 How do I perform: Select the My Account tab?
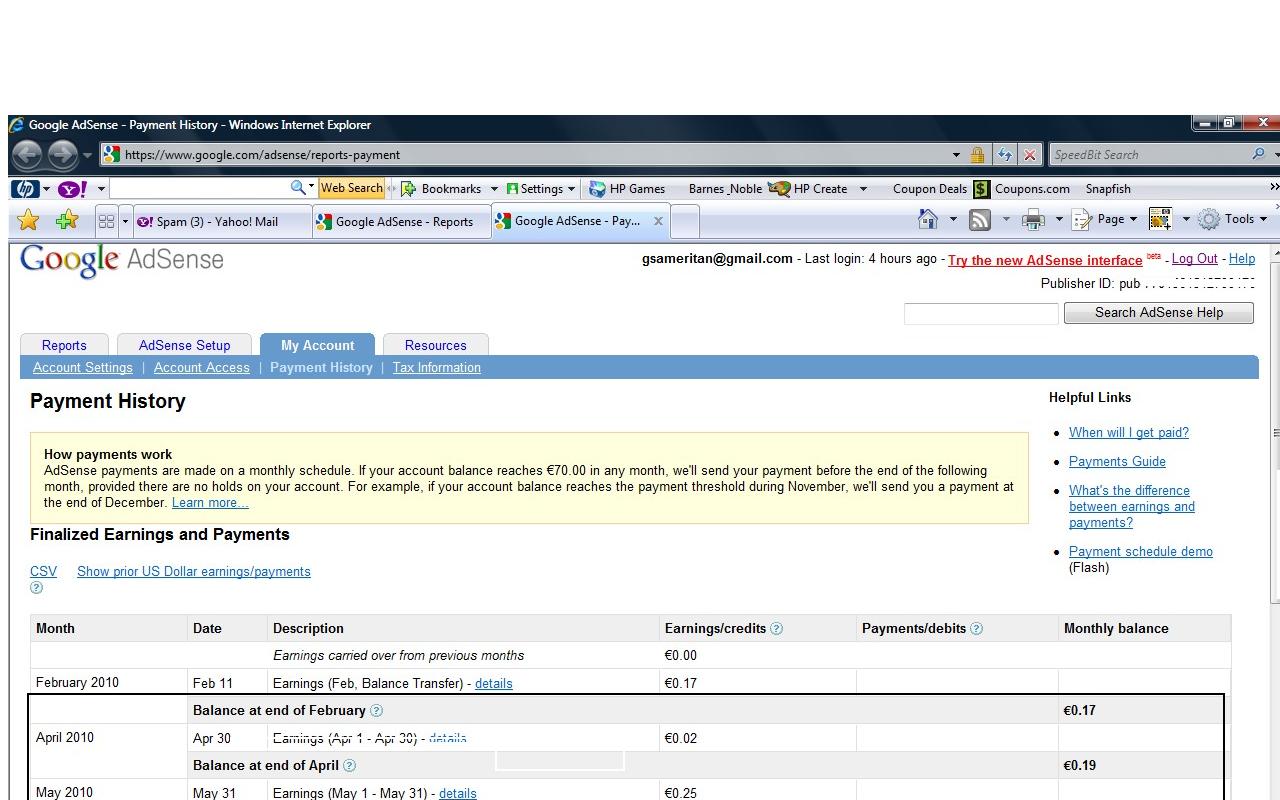(317, 345)
